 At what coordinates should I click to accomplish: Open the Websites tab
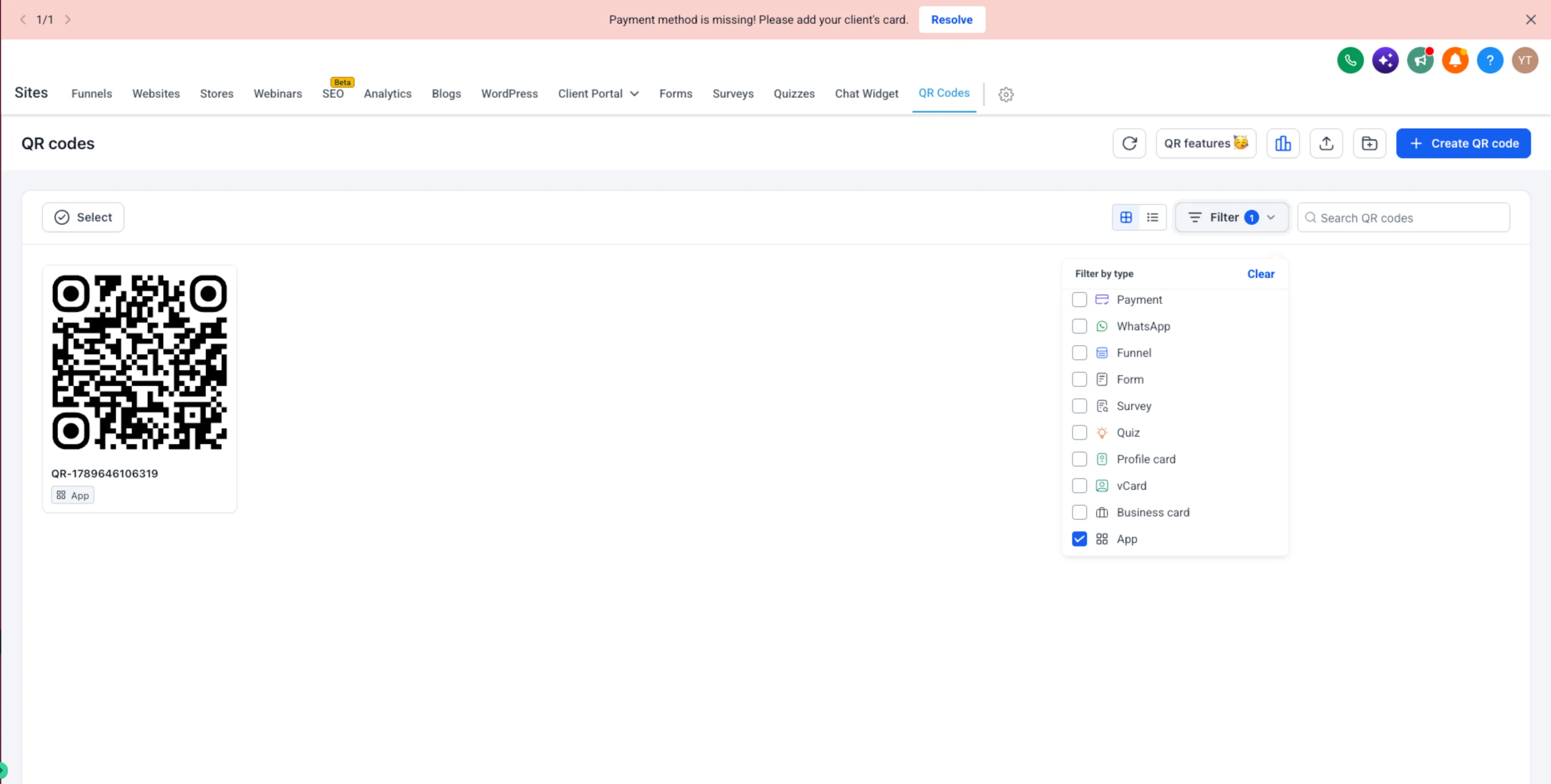[x=156, y=94]
